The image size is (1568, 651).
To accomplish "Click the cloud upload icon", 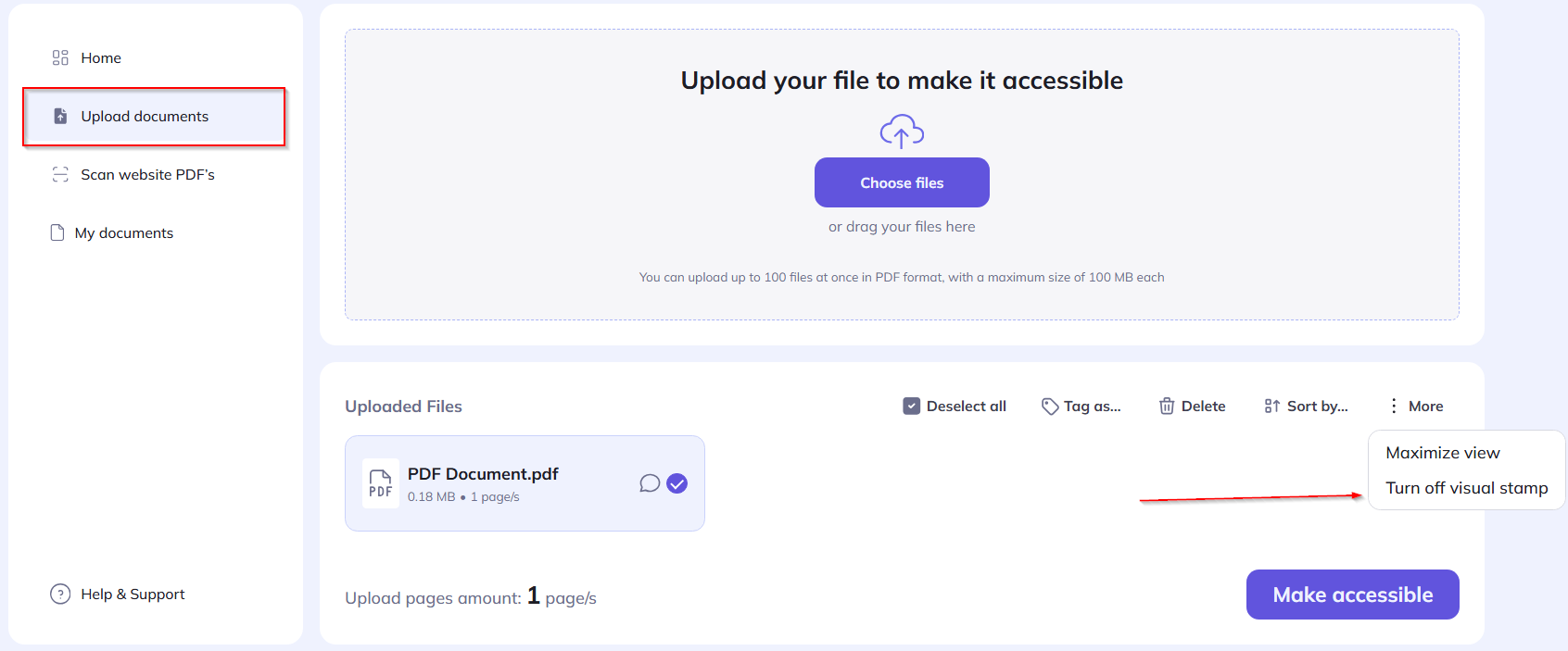I will (x=902, y=131).
